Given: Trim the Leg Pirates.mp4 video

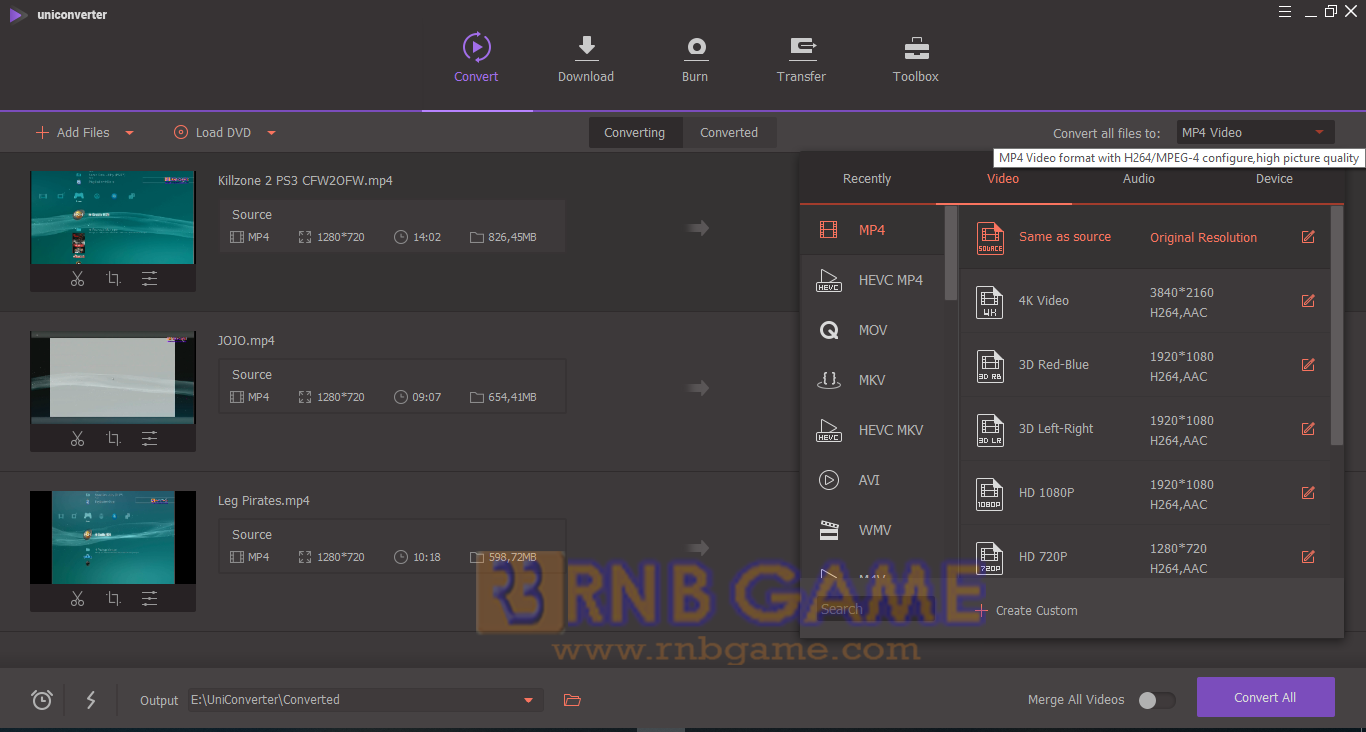Looking at the screenshot, I should pyautogui.click(x=77, y=598).
